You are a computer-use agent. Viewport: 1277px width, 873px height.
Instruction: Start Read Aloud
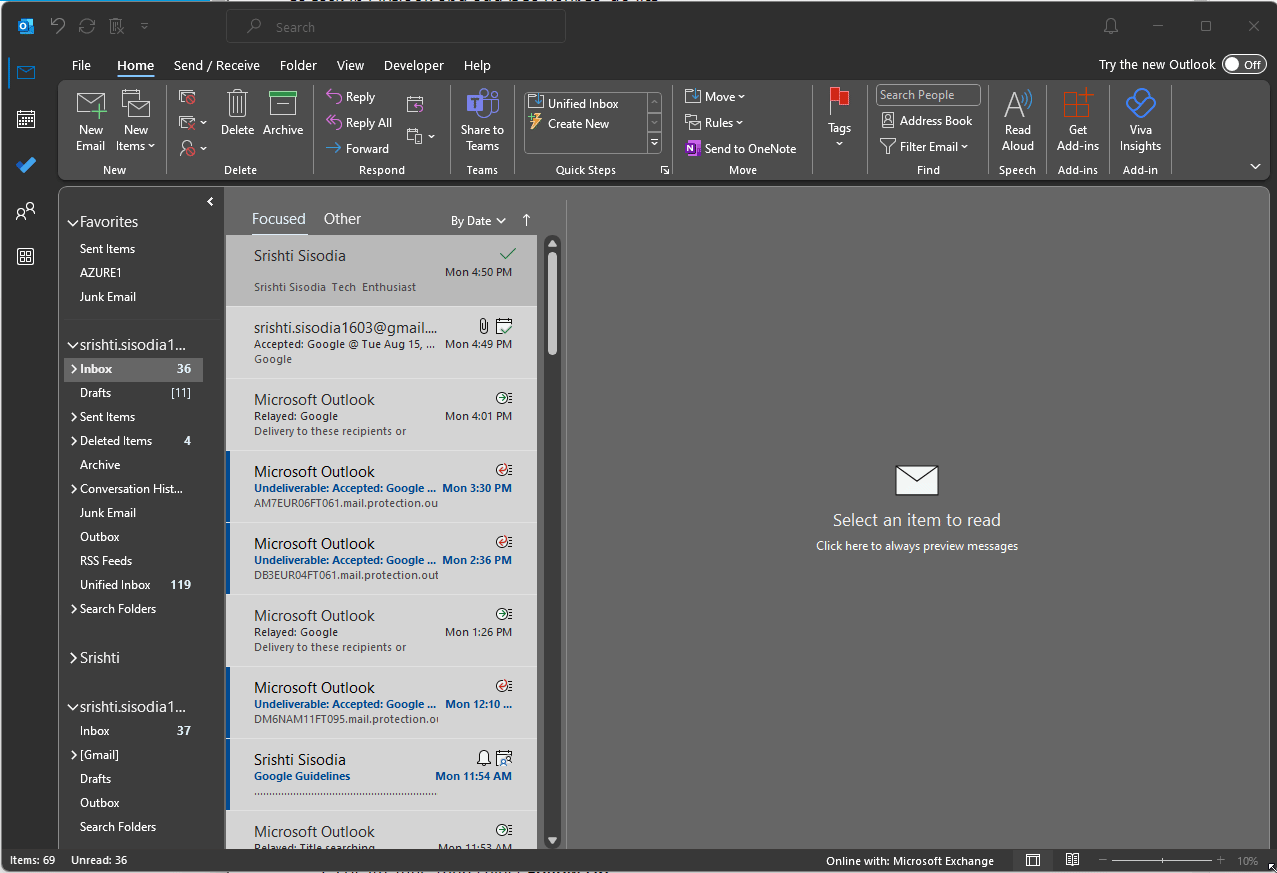tap(1018, 120)
